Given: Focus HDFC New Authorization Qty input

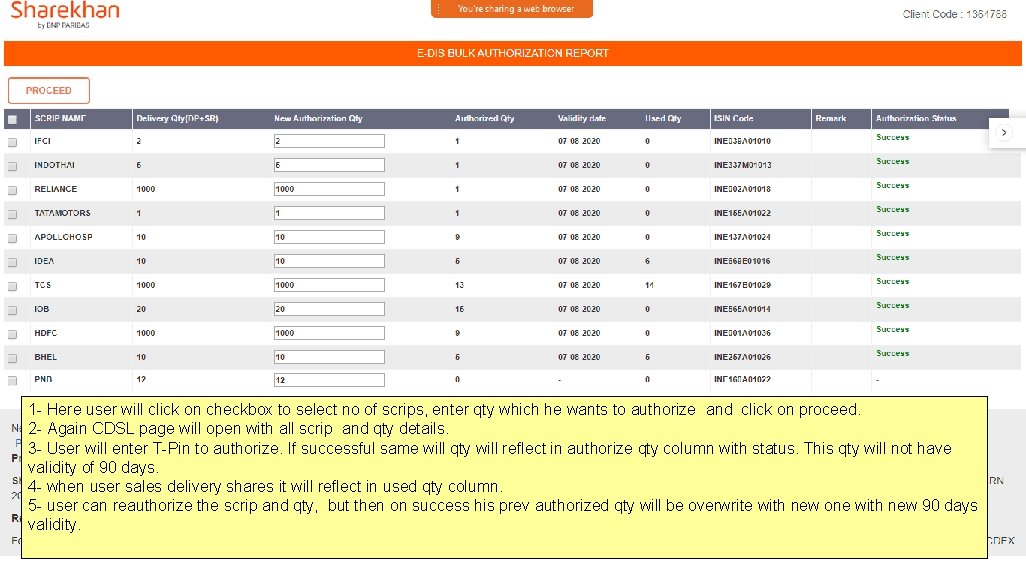Looking at the screenshot, I should point(329,333).
